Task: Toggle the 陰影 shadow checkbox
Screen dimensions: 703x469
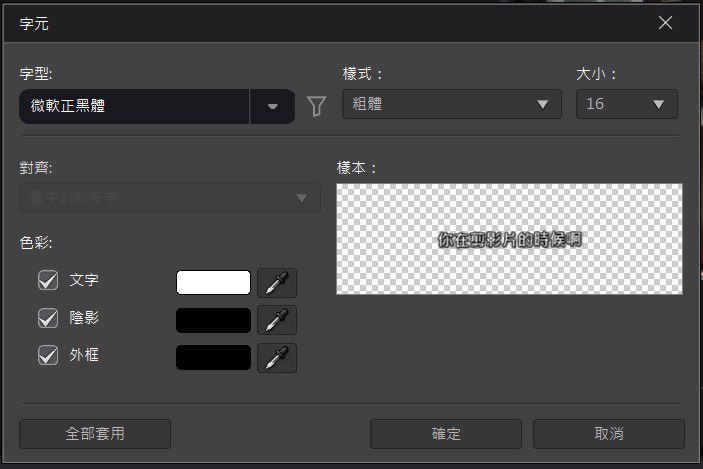Action: click(48, 318)
